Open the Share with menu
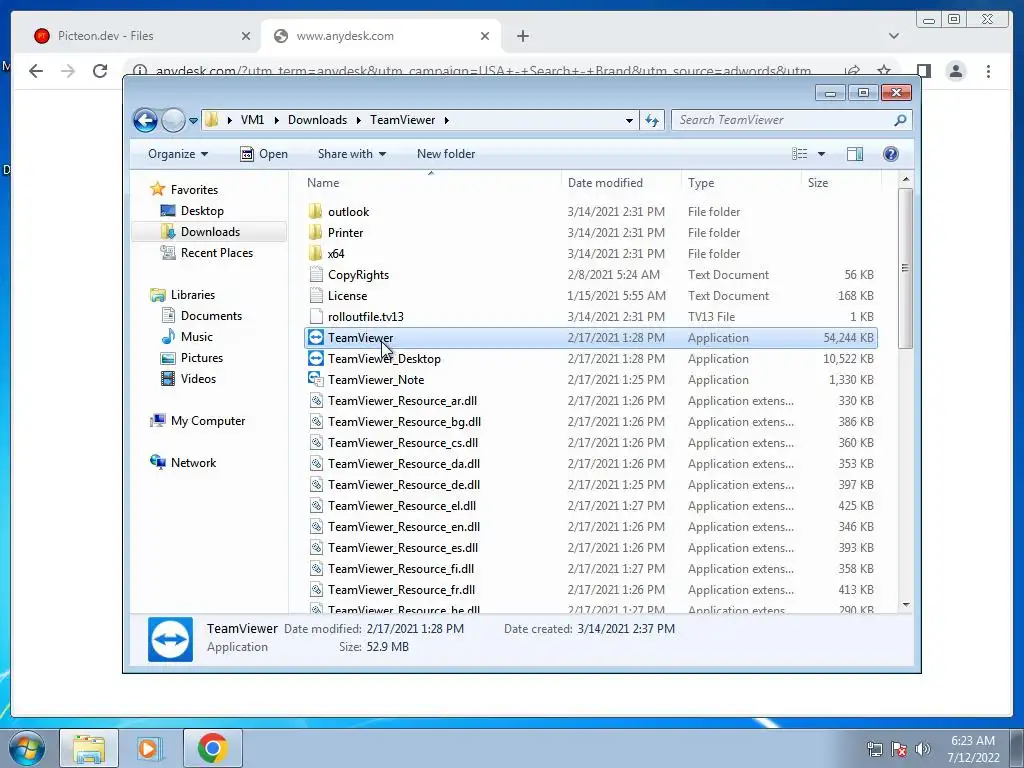Viewport: 1024px width, 768px height. 351,154
